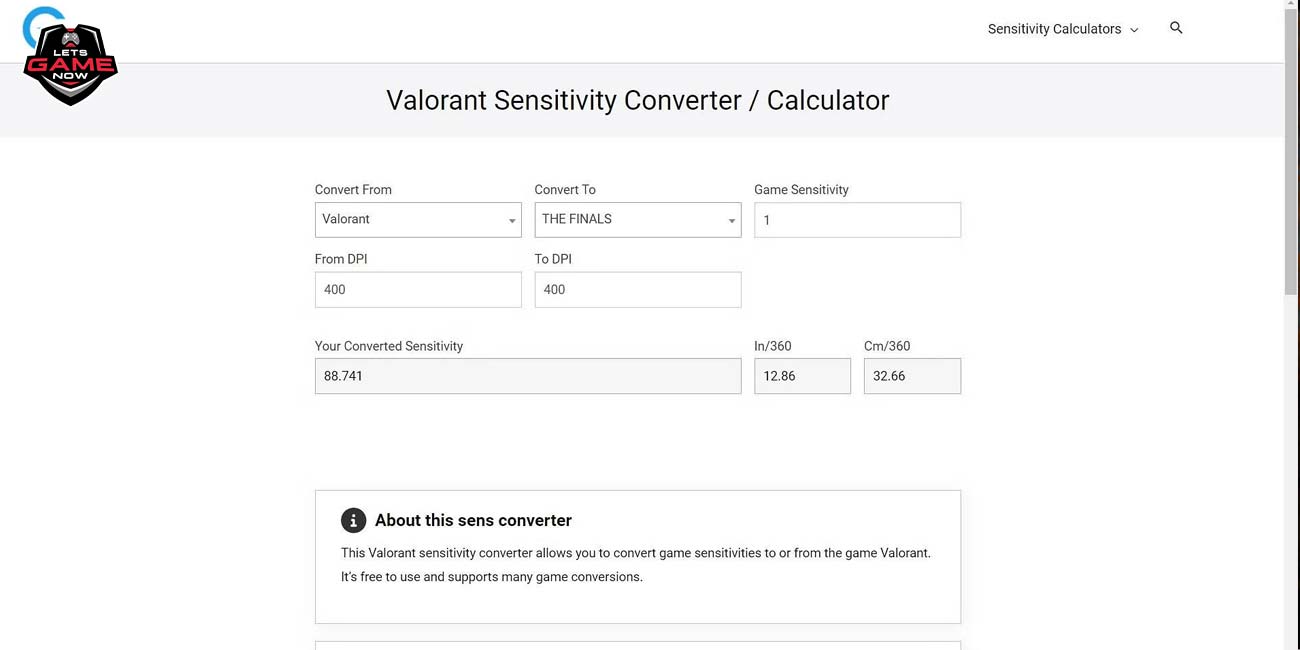Image resolution: width=1300 pixels, height=650 pixels.
Task: Click the Valorant Sensitivity Converter page title
Action: tap(638, 100)
